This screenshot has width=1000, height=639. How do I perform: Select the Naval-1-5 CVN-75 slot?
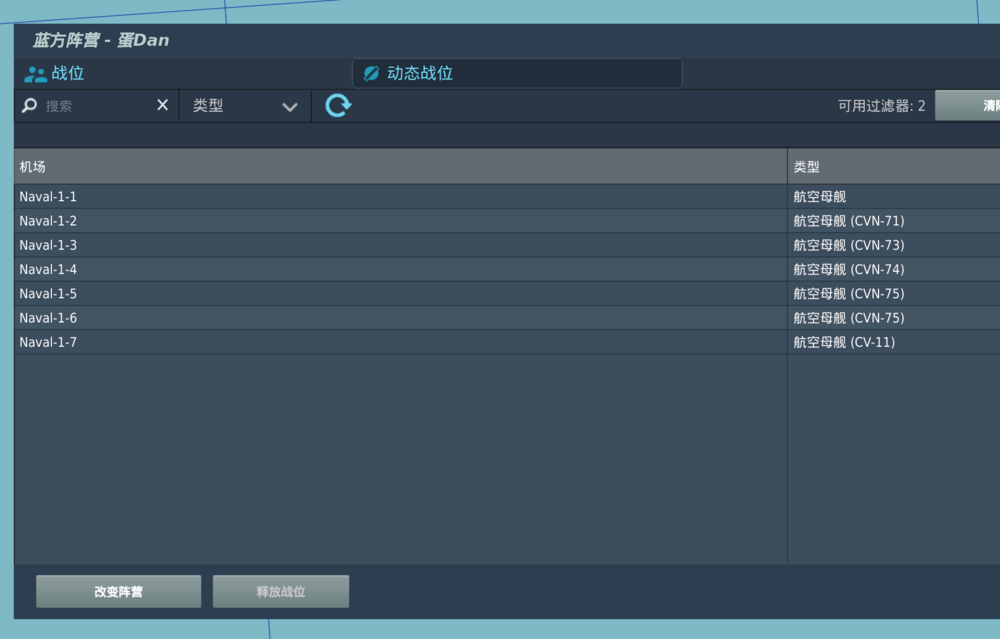[300, 293]
